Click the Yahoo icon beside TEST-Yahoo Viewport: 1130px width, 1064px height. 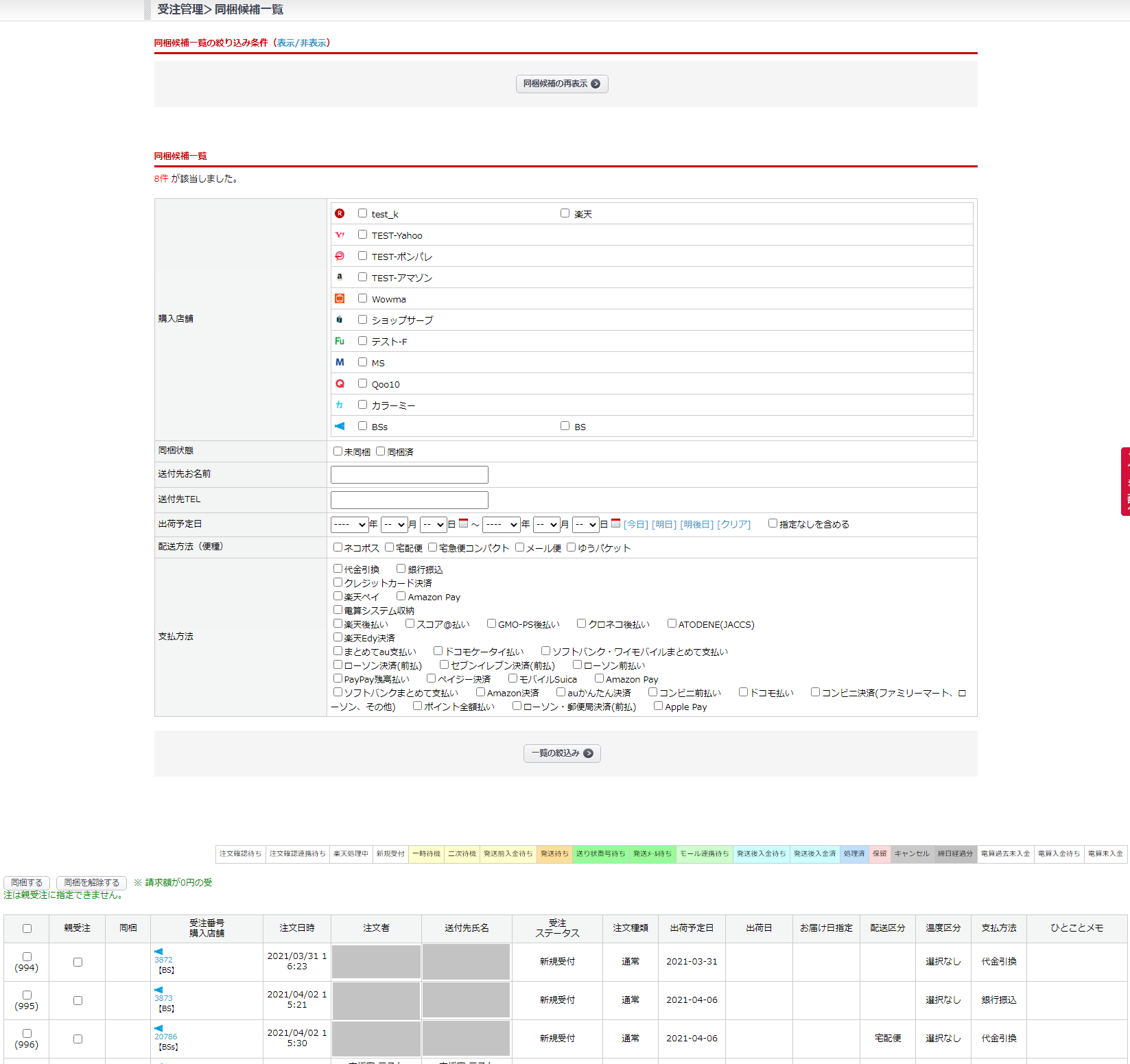(x=340, y=235)
